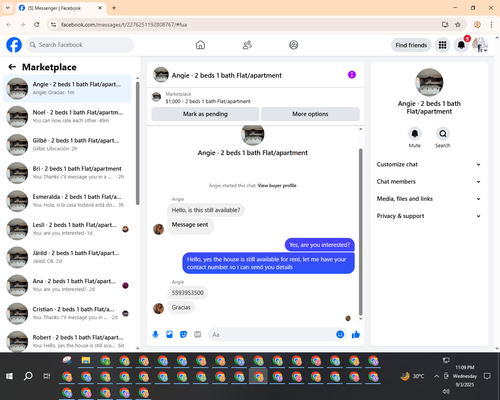Open the tab search dropdown arrow
This screenshot has width=500, height=400.
pos(8,8)
